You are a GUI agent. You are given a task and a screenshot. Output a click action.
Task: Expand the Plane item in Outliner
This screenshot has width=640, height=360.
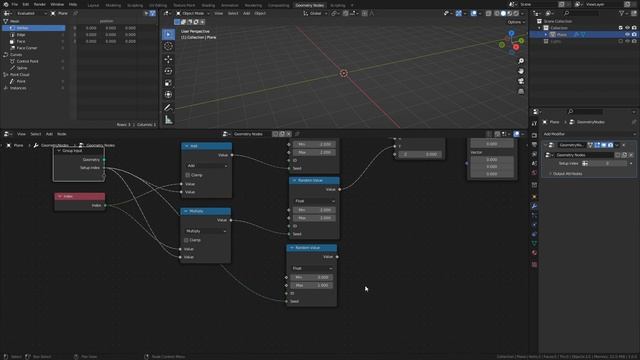[x=546, y=35]
